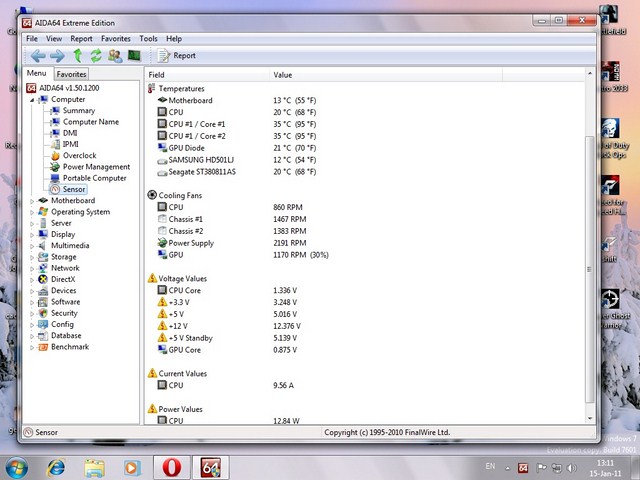The height and width of the screenshot is (480, 640).
Task: Select AIDA64 v1.50.1200 root node
Action: (62, 88)
